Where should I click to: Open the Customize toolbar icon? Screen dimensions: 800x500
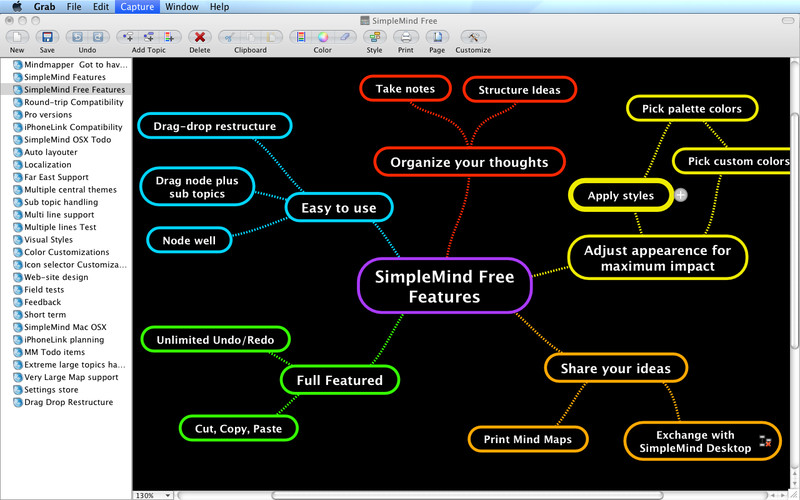[473, 37]
